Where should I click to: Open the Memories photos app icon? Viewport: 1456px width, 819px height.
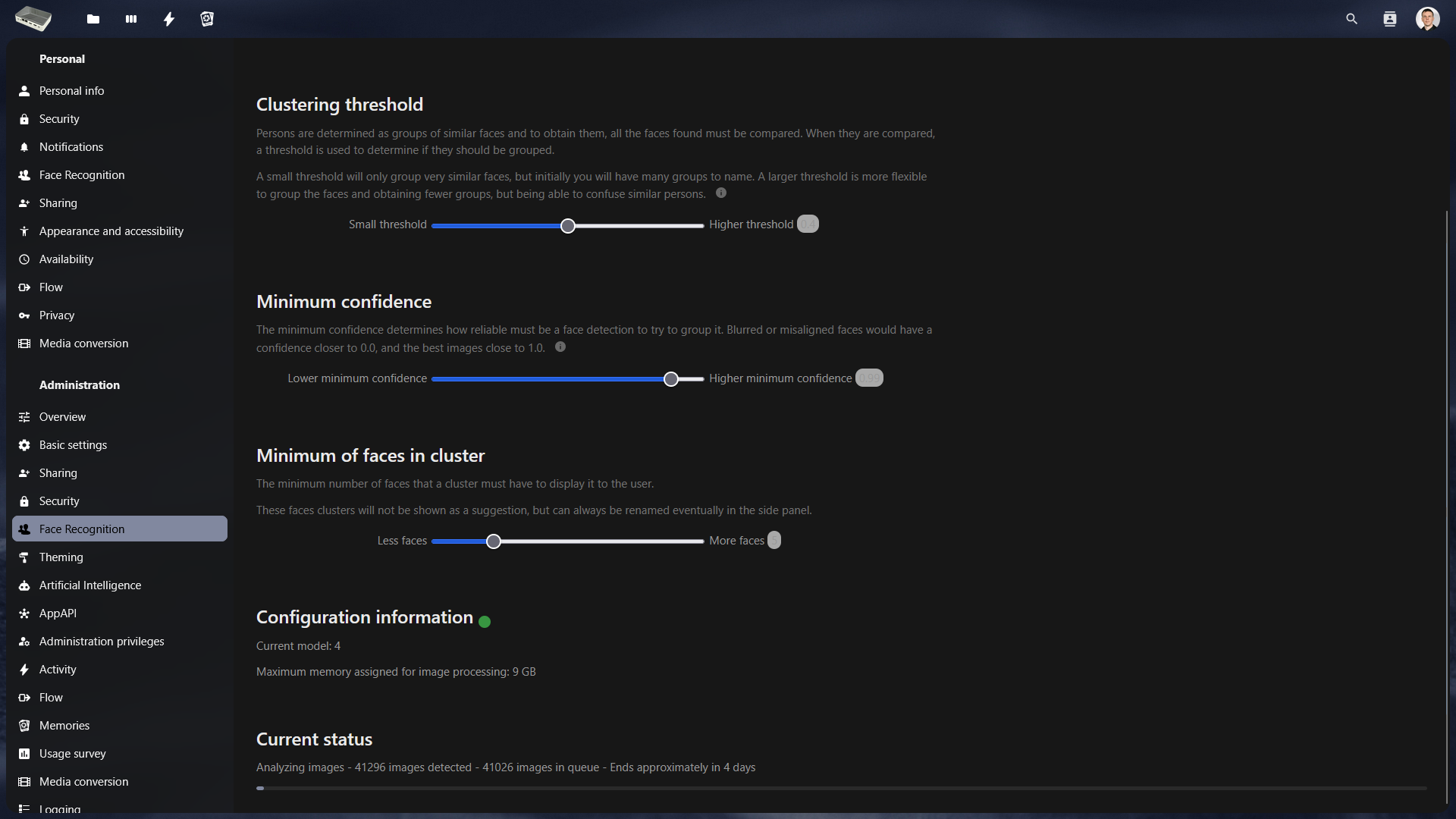coord(207,19)
